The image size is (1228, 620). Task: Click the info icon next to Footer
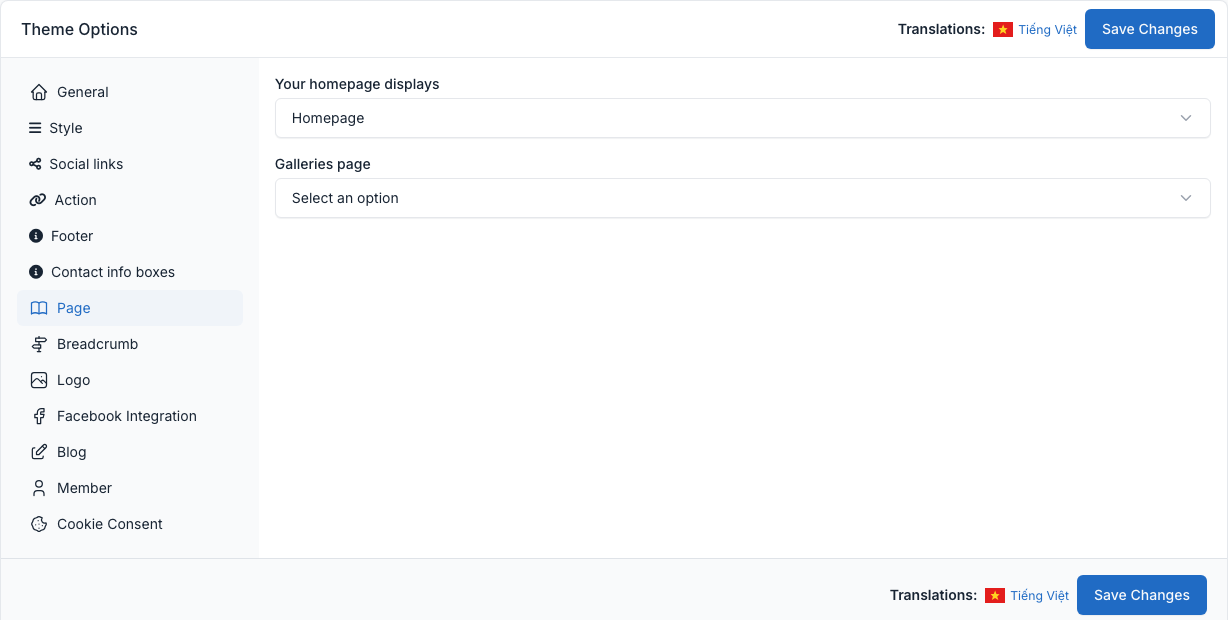click(36, 236)
